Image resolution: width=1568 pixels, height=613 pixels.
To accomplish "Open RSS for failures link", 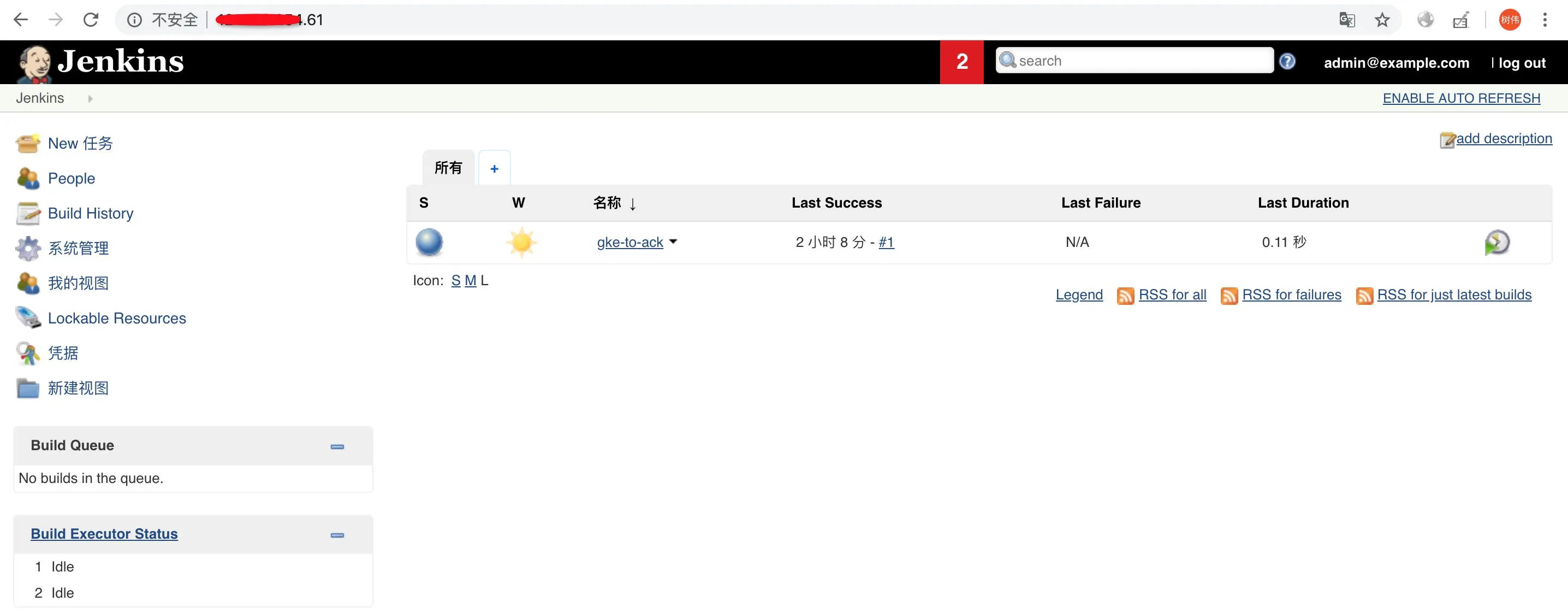I will tap(1291, 295).
